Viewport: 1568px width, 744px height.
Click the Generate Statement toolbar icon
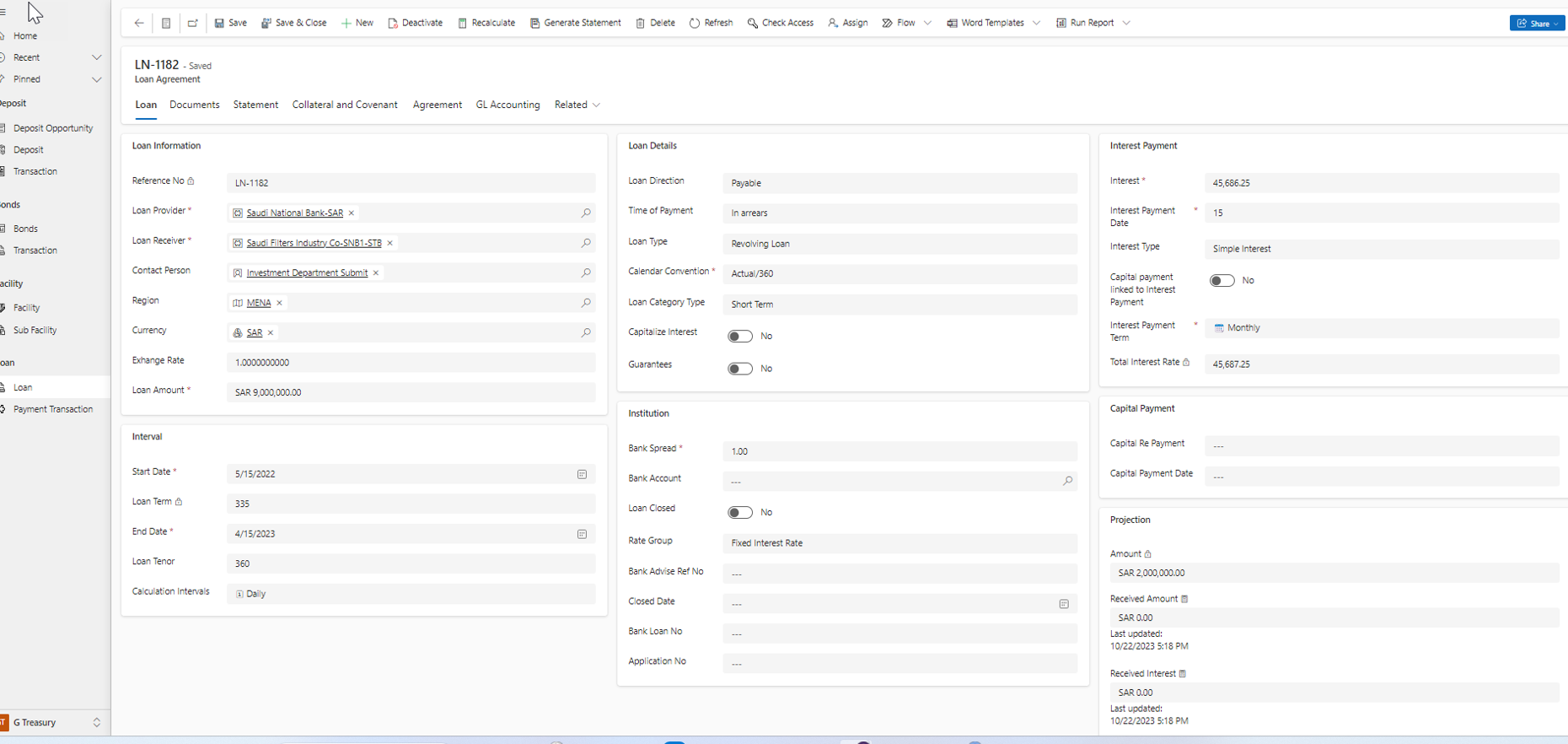tap(534, 23)
